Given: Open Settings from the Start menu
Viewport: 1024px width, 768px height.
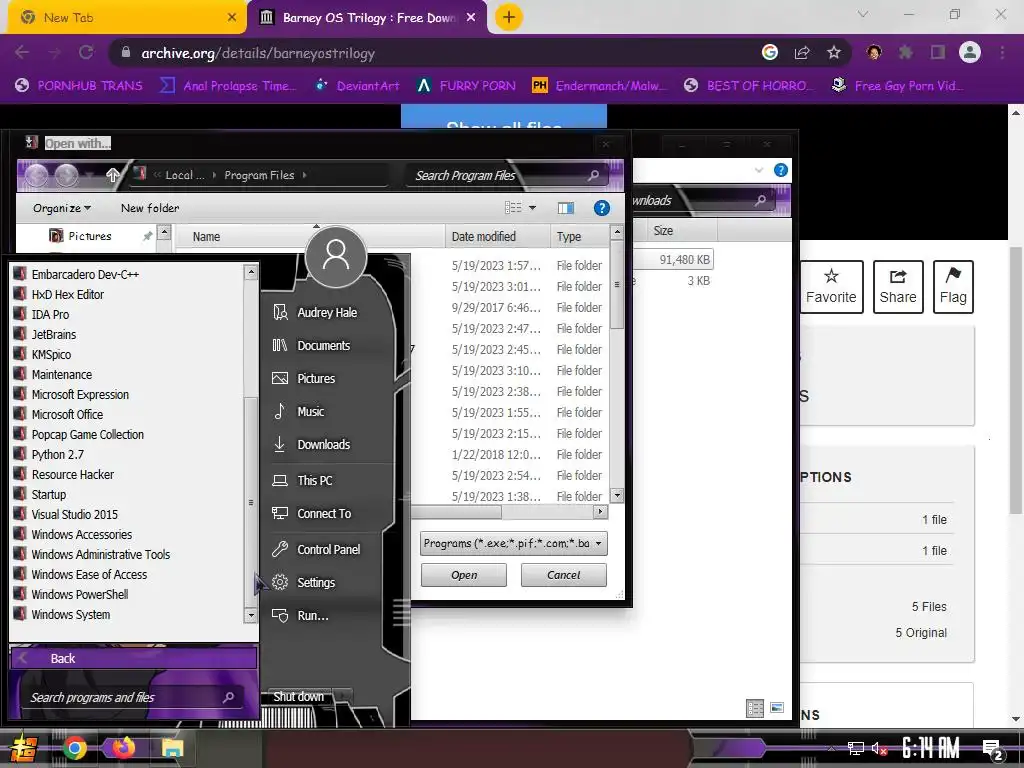Looking at the screenshot, I should tap(315, 582).
